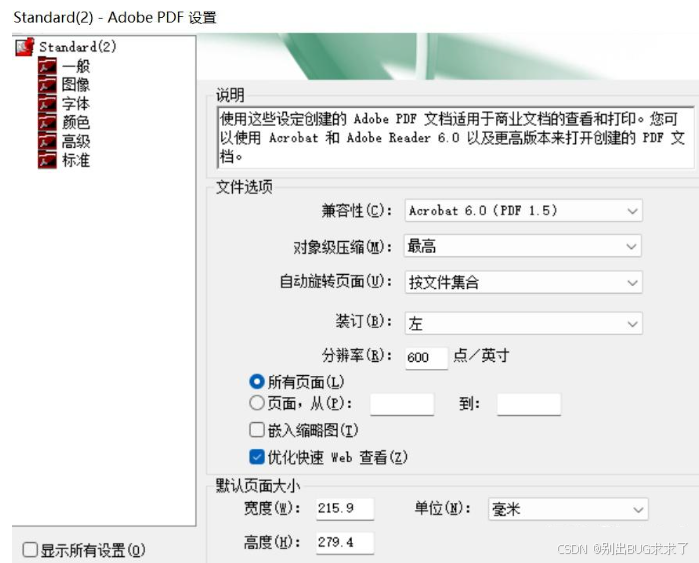Select the 页面，从(P) radio button
699x563 pixels.
point(257,403)
